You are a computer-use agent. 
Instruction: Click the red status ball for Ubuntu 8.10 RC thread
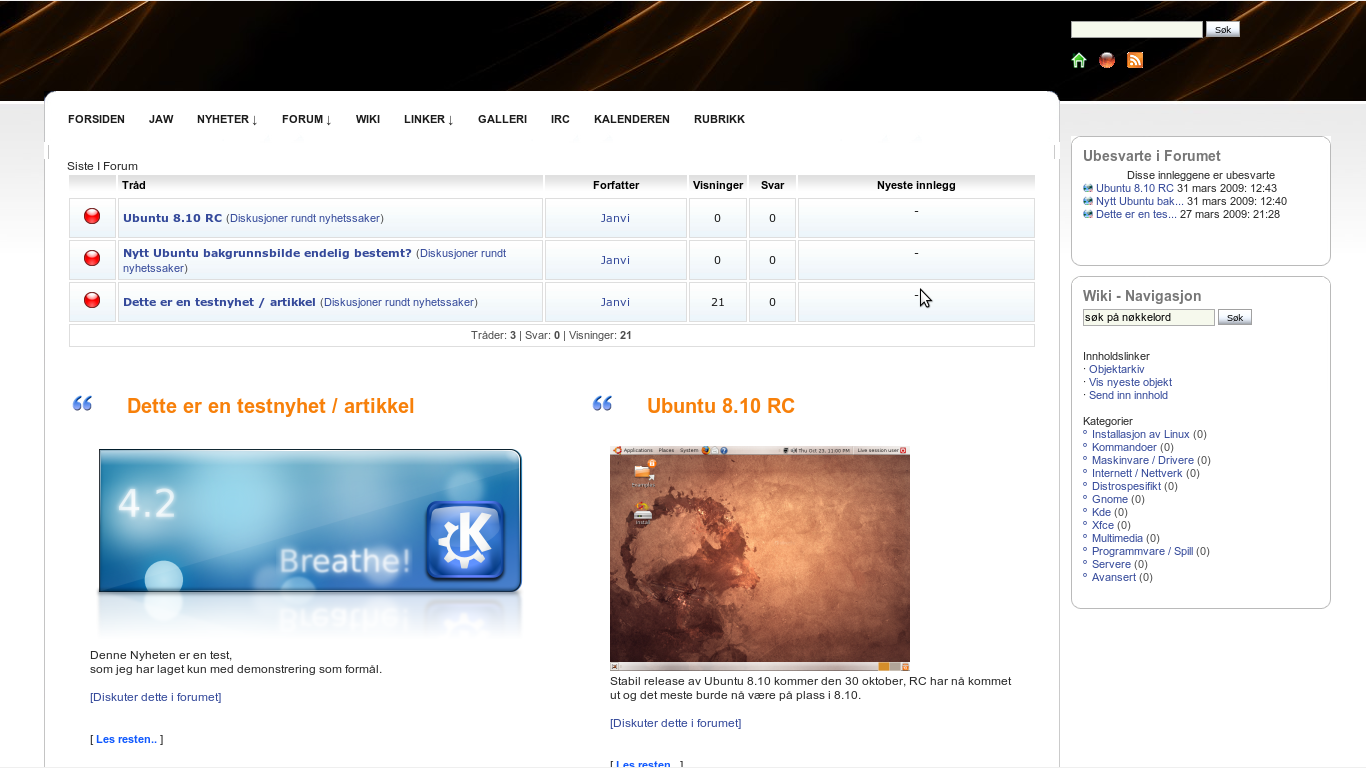(92, 216)
